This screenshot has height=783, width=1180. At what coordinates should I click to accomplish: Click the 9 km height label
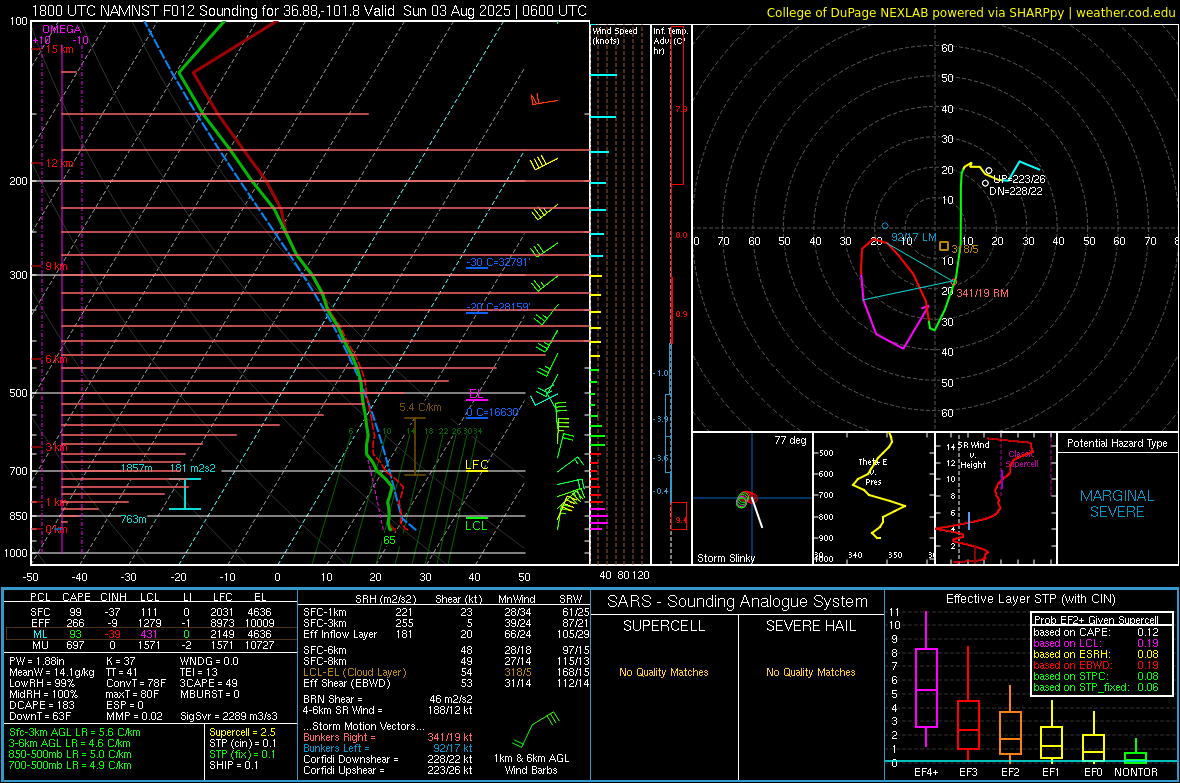coord(56,267)
